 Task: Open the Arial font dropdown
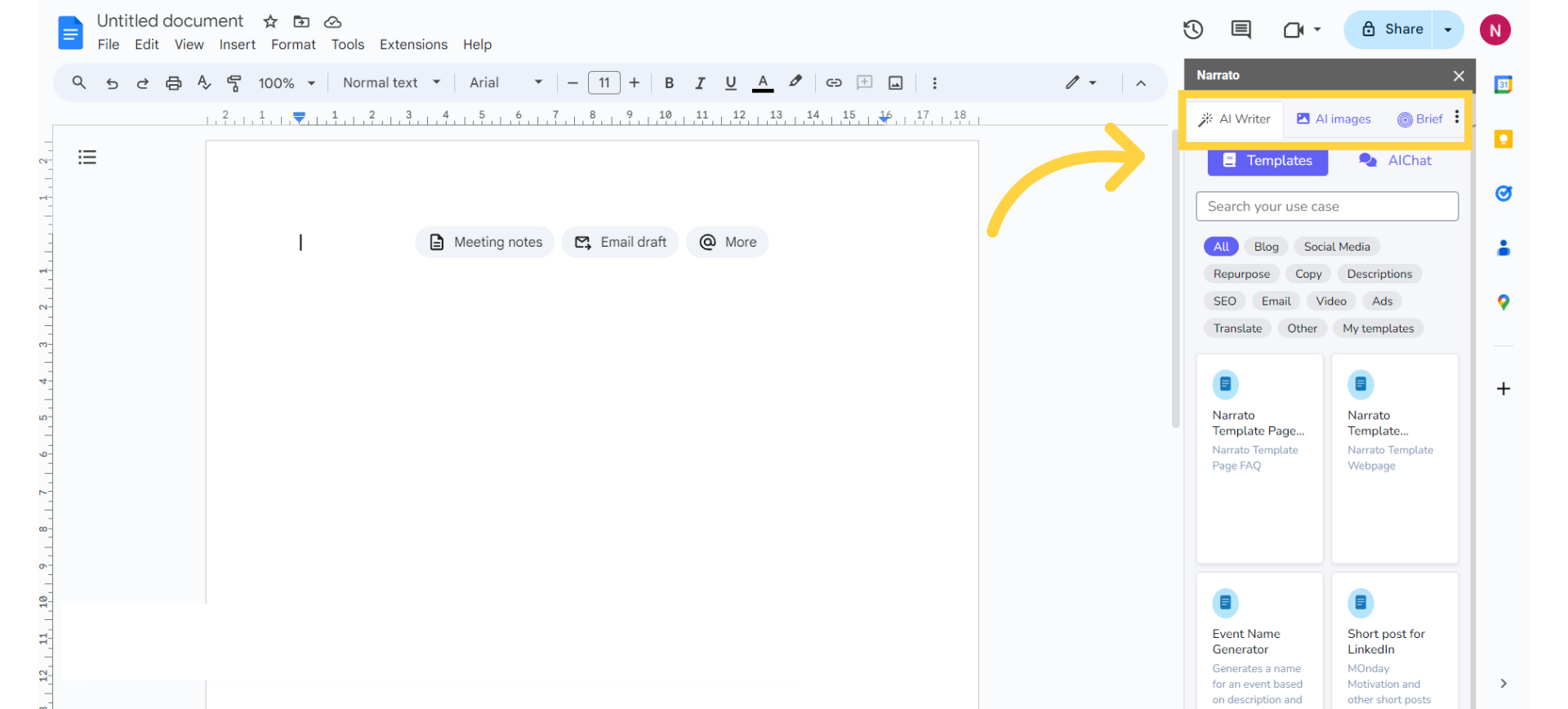click(x=506, y=82)
